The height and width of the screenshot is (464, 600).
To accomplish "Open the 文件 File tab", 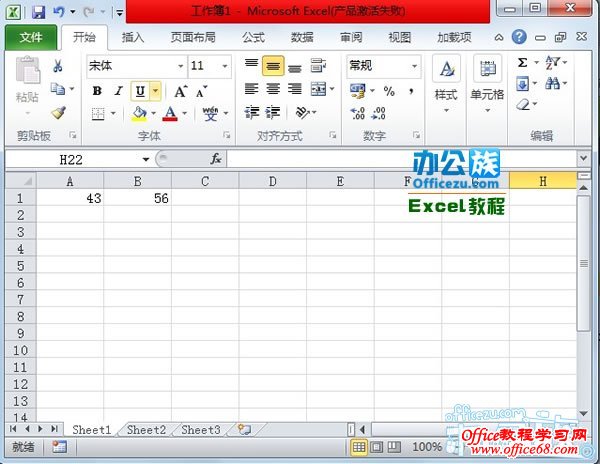I will [31, 37].
